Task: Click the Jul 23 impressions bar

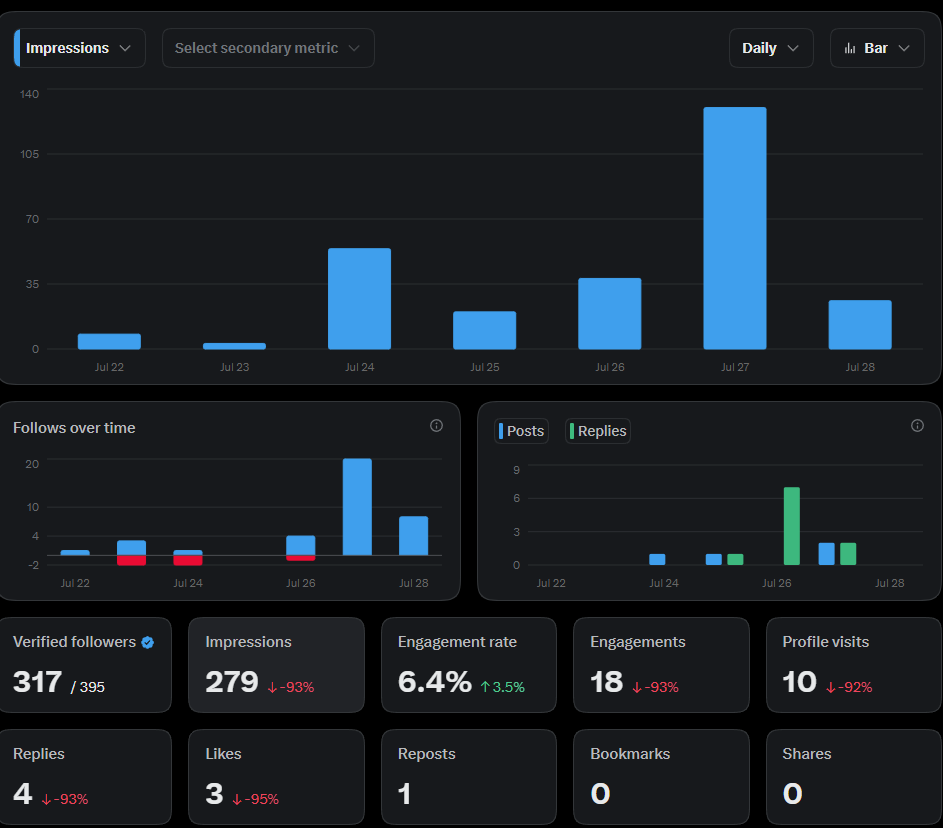Action: pos(235,346)
